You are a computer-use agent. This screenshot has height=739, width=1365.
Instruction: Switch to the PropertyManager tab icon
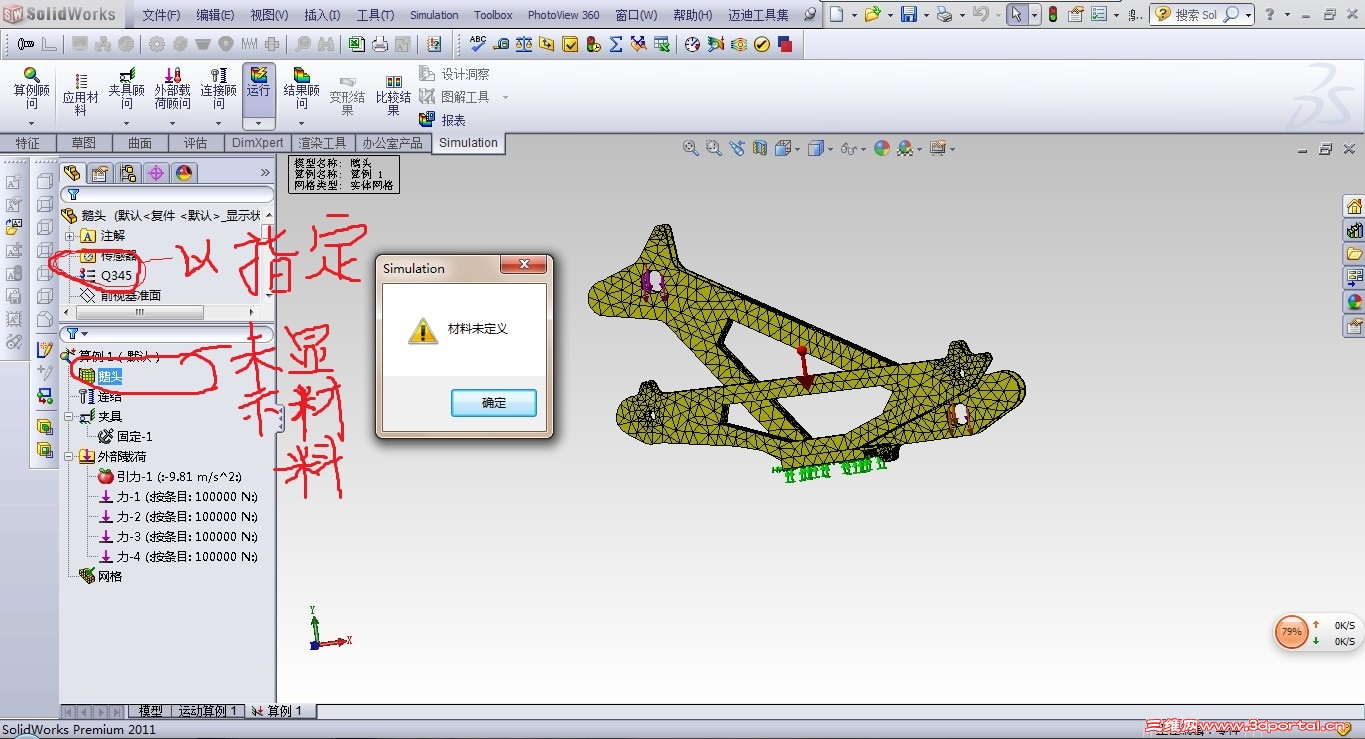[x=99, y=173]
